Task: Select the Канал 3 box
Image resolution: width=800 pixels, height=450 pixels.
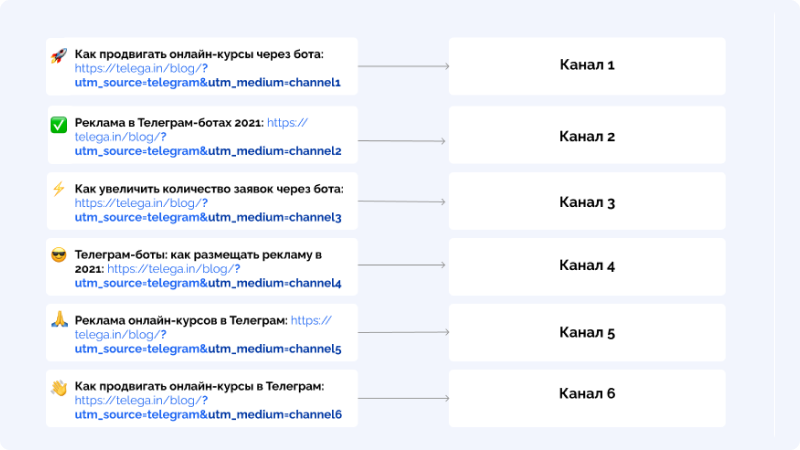Action: pos(587,201)
